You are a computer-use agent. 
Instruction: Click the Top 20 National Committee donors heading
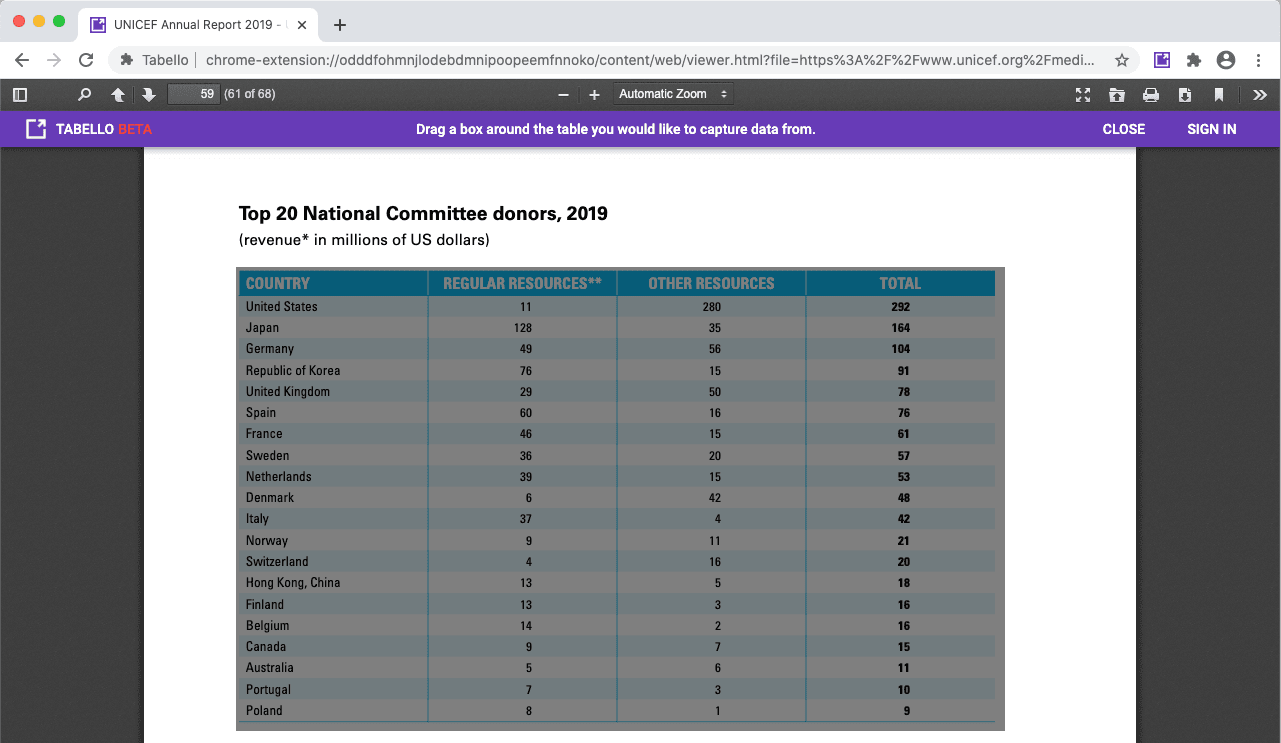[x=423, y=213]
